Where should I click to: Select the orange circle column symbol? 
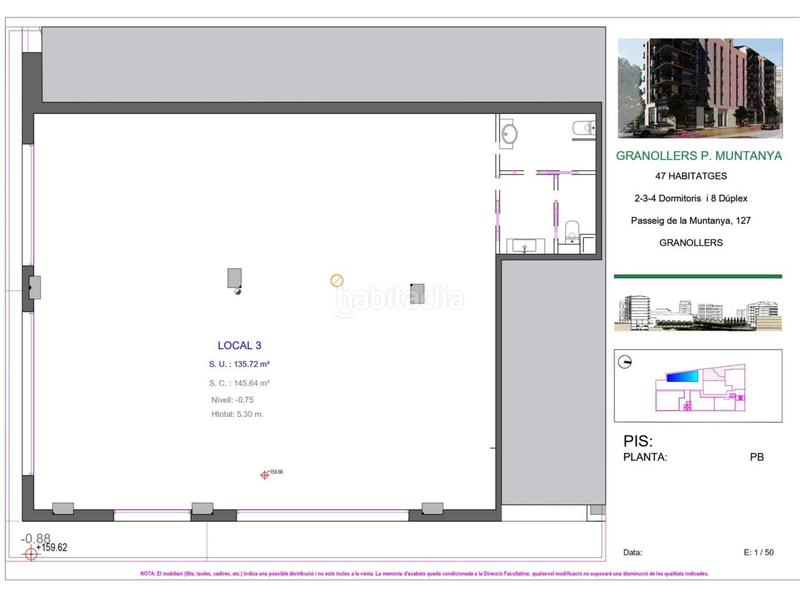coord(337,280)
